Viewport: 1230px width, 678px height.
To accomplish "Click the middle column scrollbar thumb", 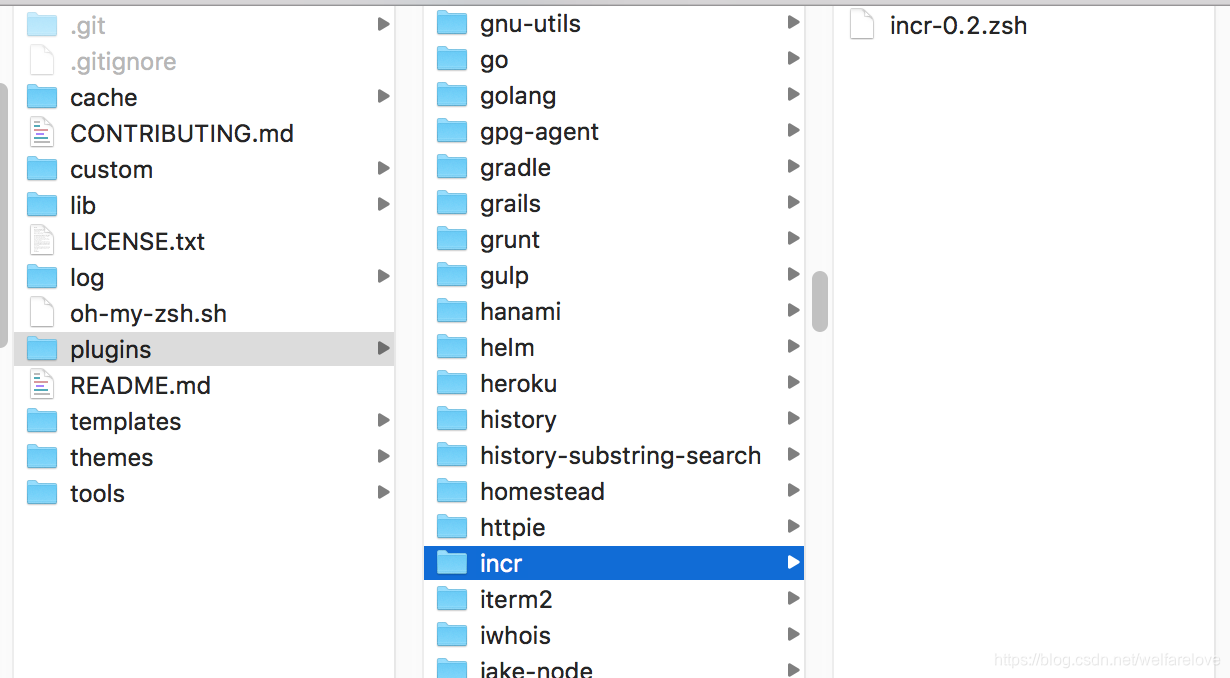I will coord(820,301).
